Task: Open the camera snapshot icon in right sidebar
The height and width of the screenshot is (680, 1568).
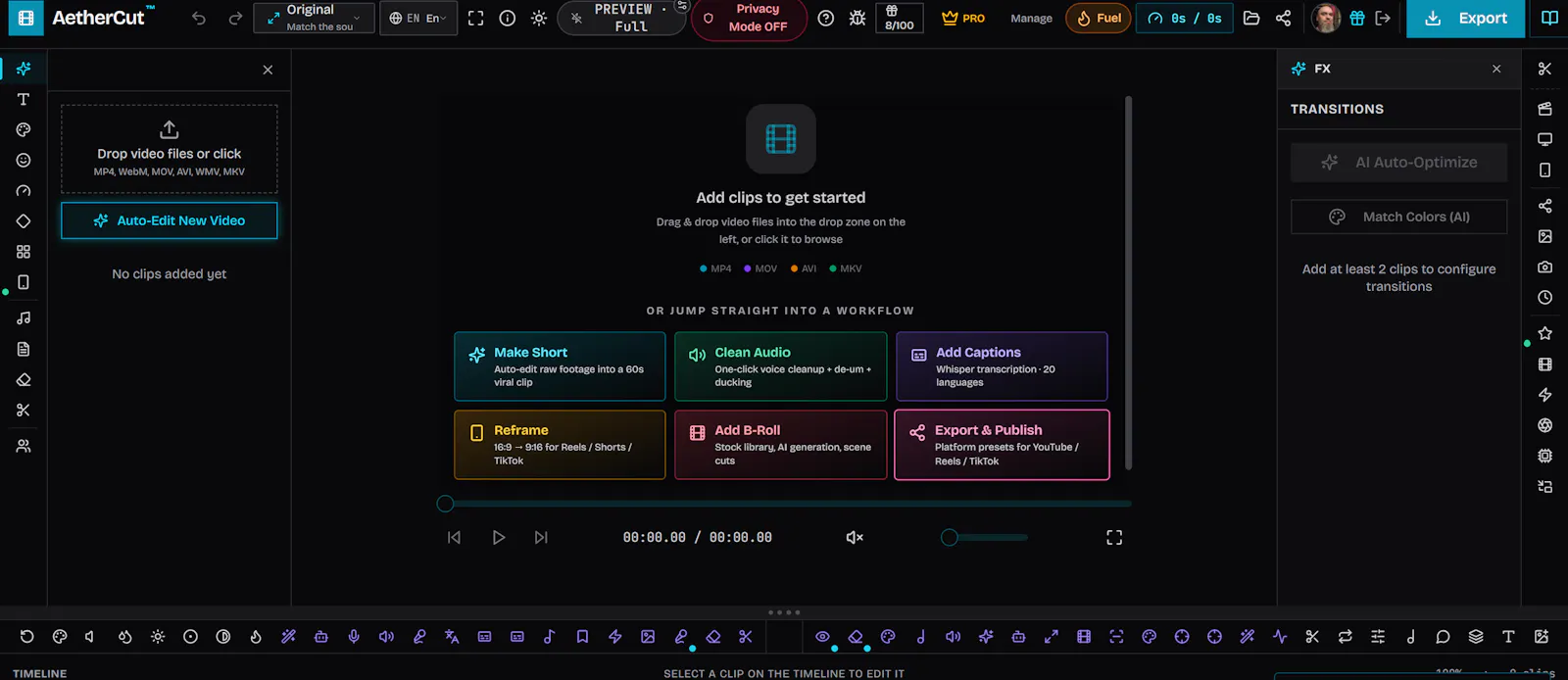Action: click(x=1544, y=267)
